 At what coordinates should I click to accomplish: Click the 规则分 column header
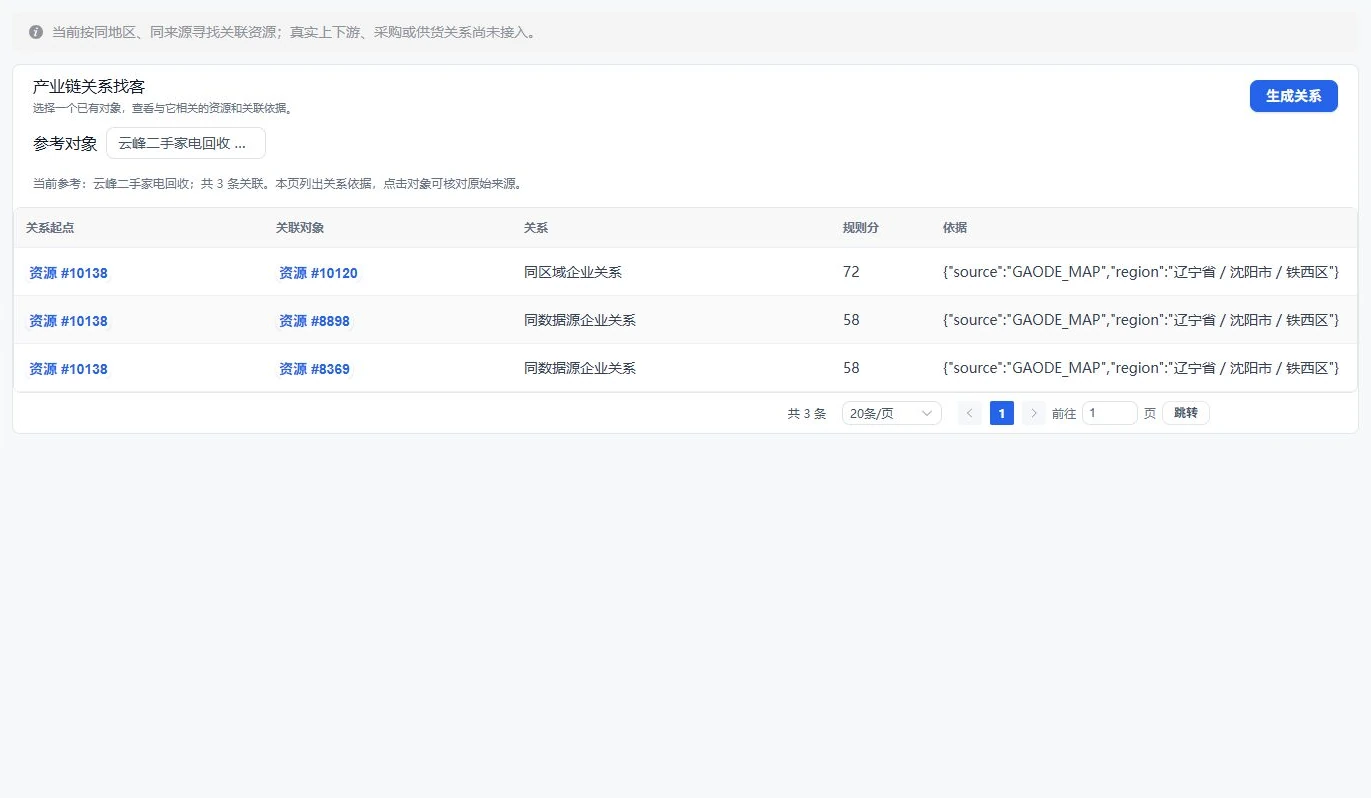[x=861, y=228]
